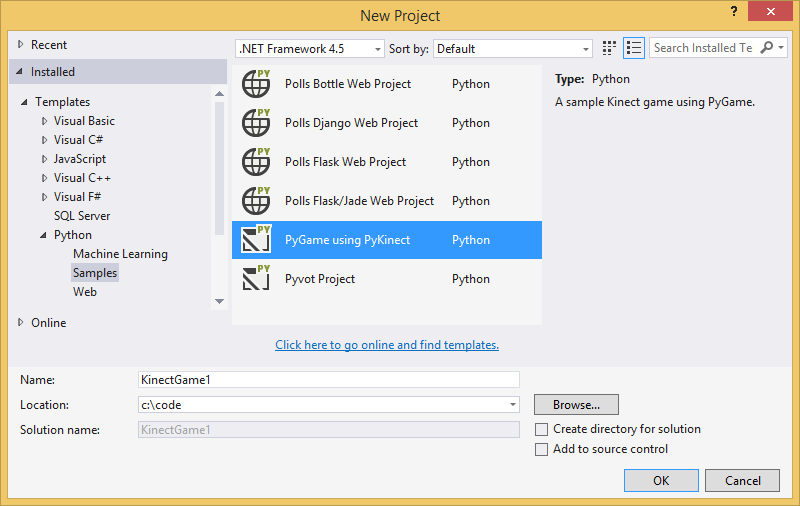This screenshot has width=800, height=506.
Task: Open the Location path dropdown
Action: pyautogui.click(x=513, y=405)
